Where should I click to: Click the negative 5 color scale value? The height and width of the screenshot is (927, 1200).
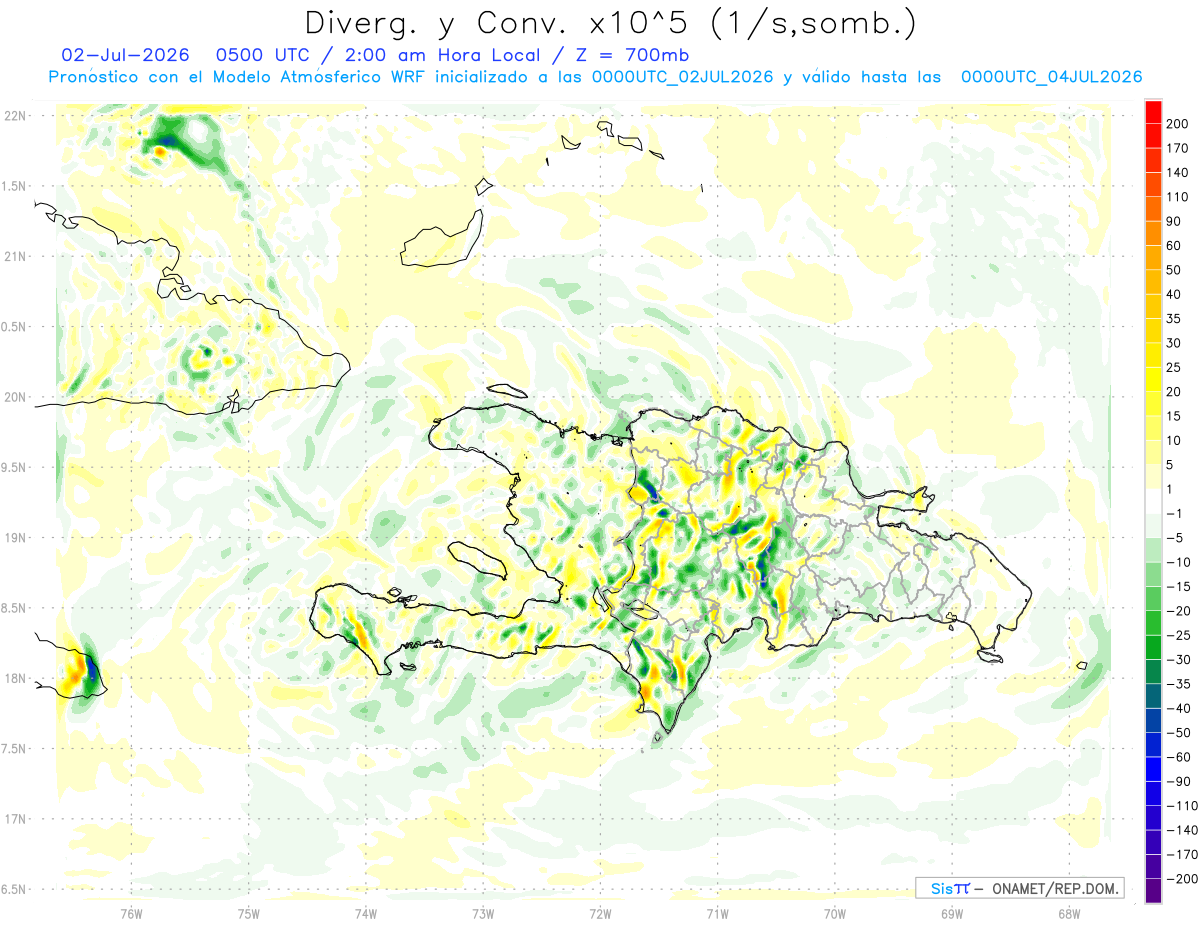point(1176,538)
